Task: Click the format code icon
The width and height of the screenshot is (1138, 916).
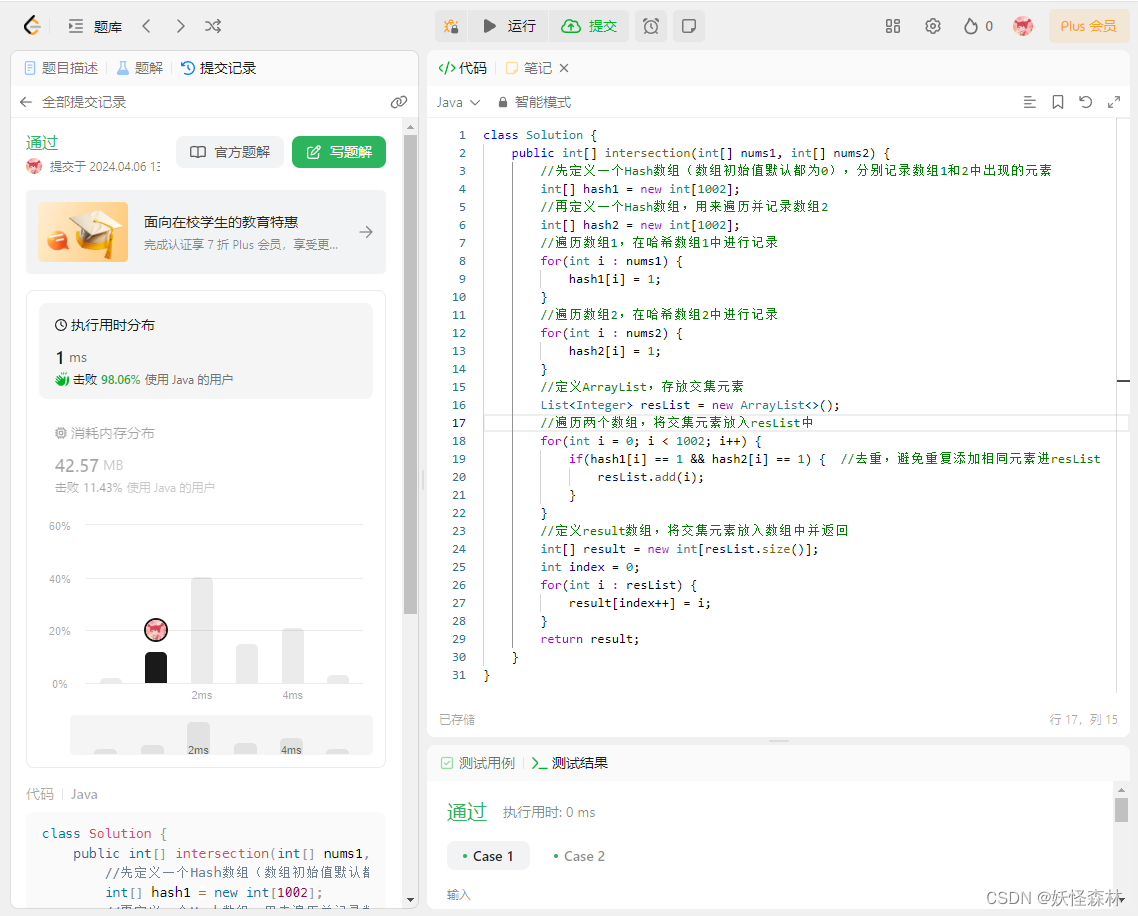Action: click(x=1029, y=102)
